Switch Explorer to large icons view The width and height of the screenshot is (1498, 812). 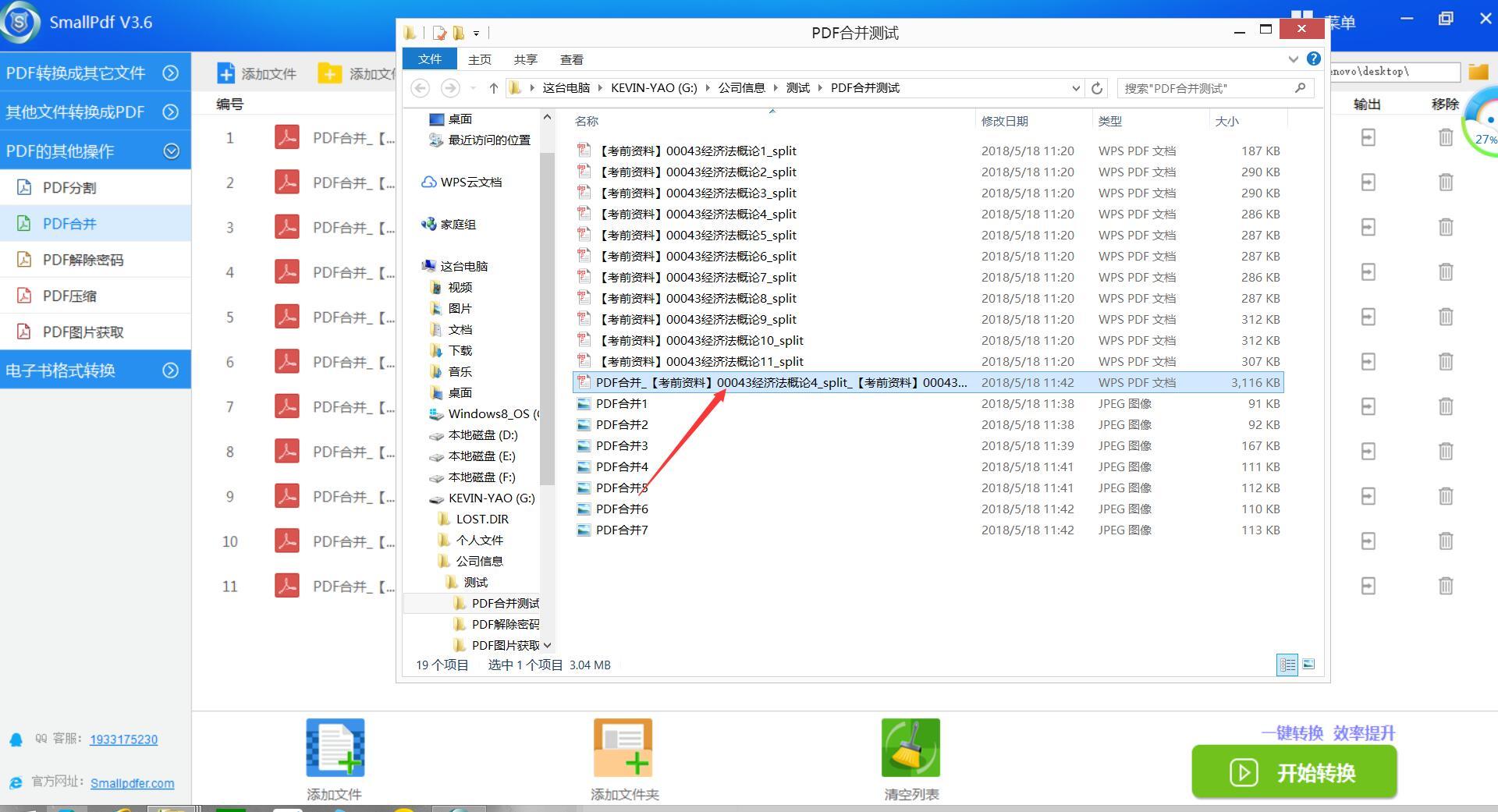coord(1308,665)
